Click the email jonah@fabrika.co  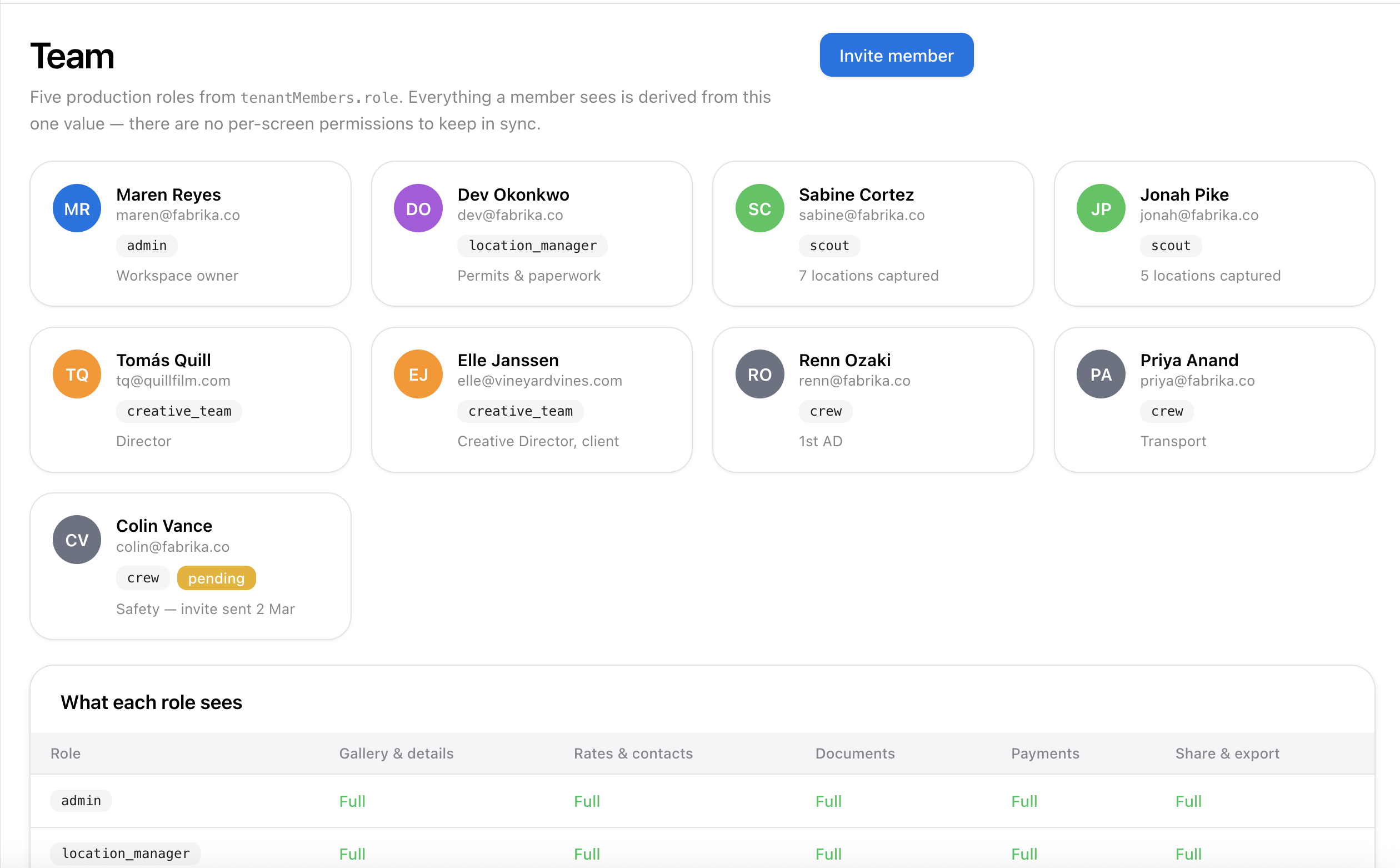1199,215
